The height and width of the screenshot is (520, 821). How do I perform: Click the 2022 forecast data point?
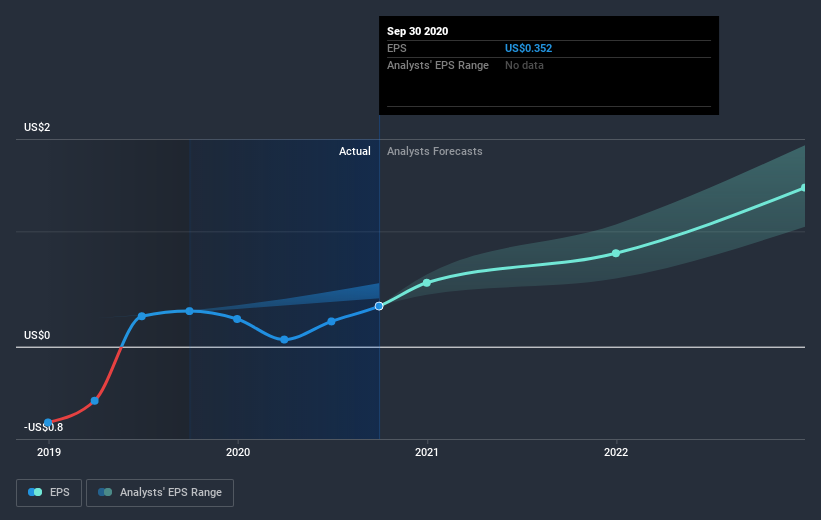click(x=616, y=253)
